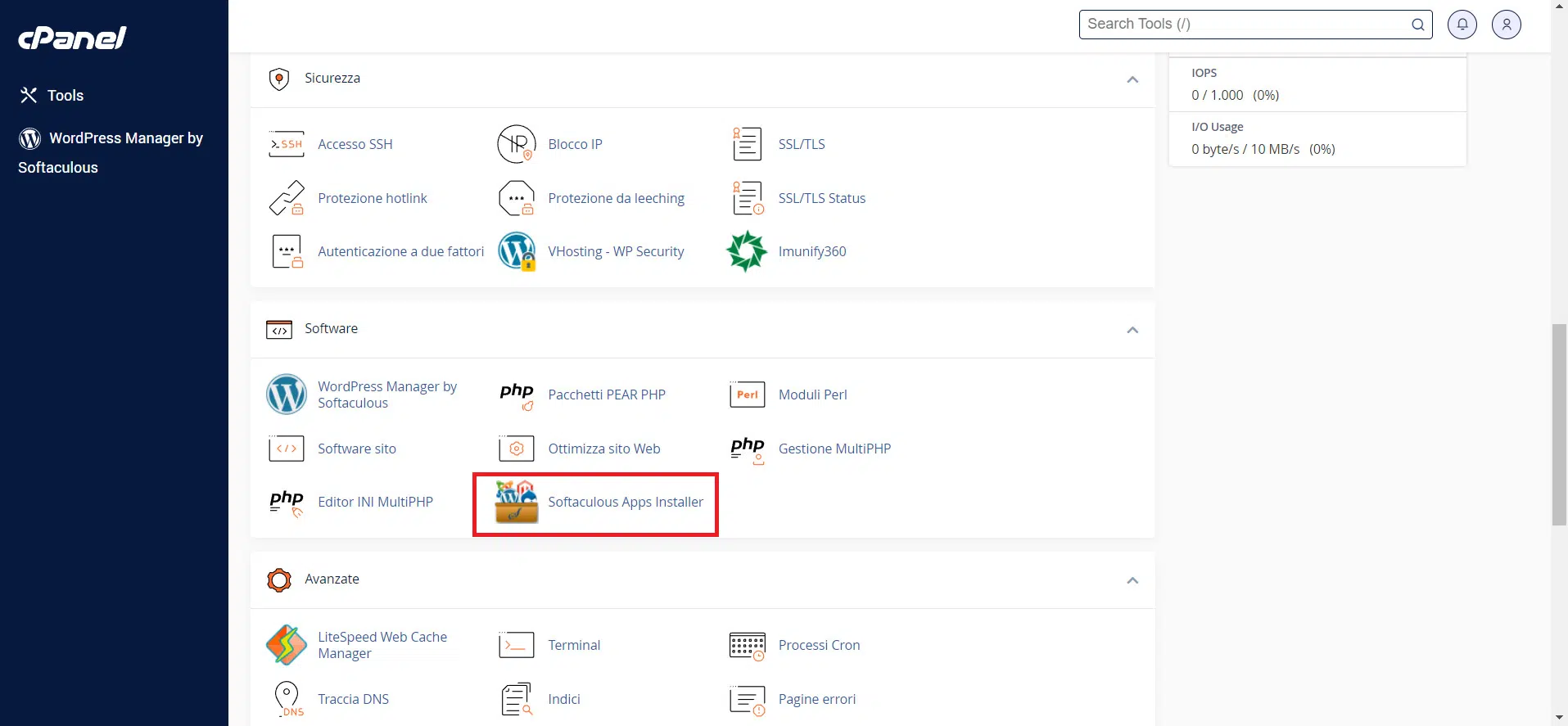Open the Editor INI MultiPHP link

[x=375, y=502]
